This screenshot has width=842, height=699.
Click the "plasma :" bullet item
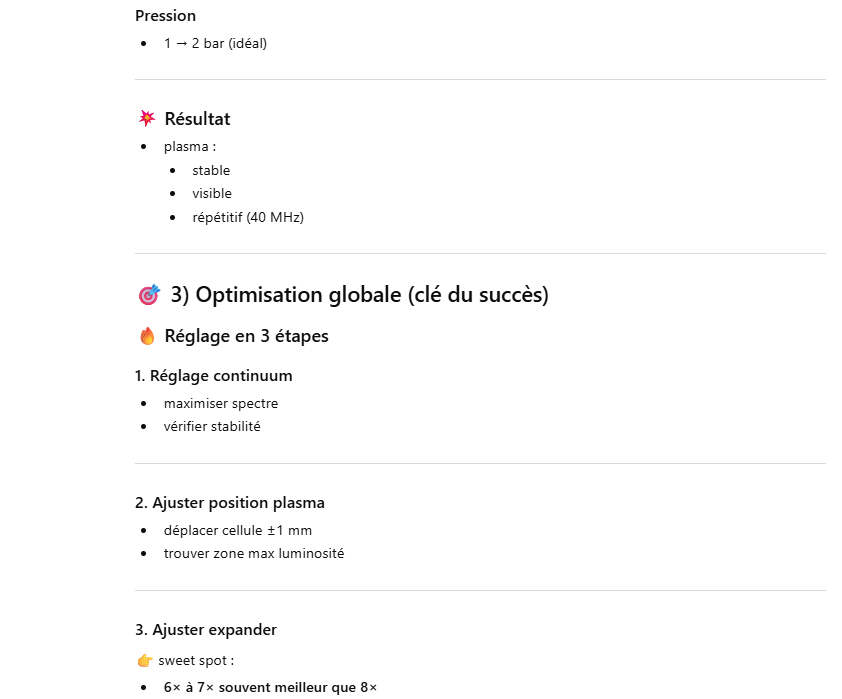[190, 147]
